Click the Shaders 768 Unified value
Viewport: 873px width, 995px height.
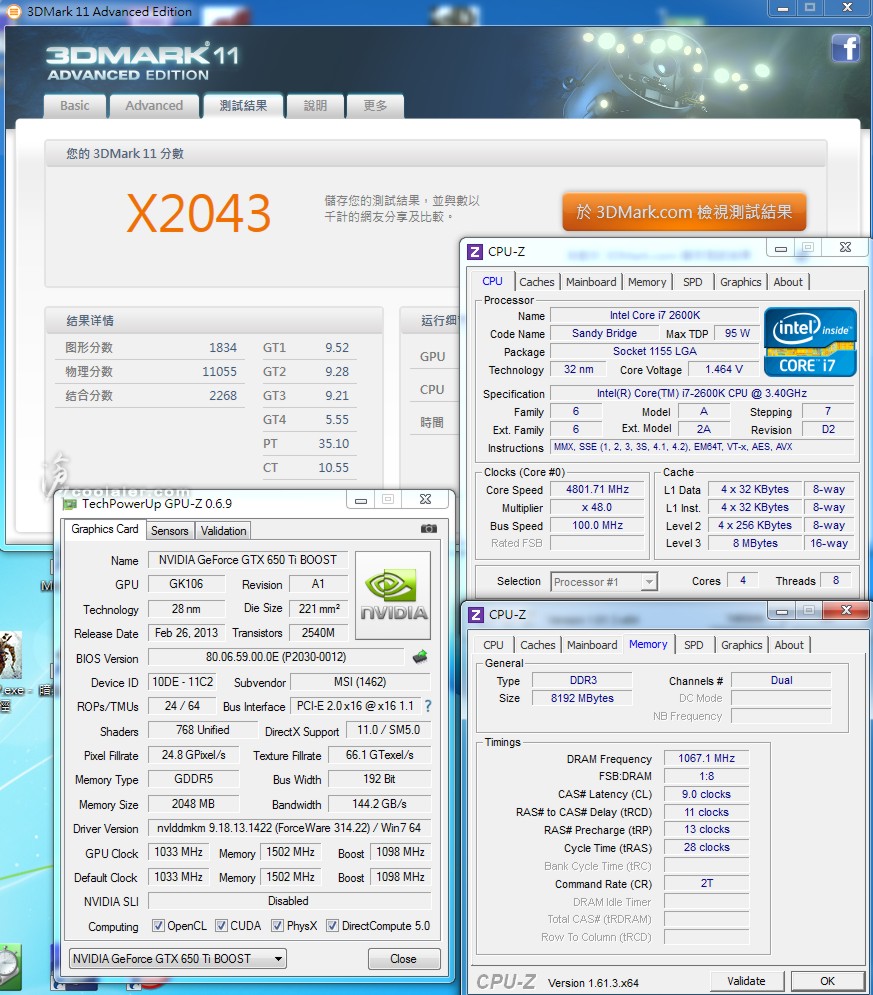click(202, 730)
